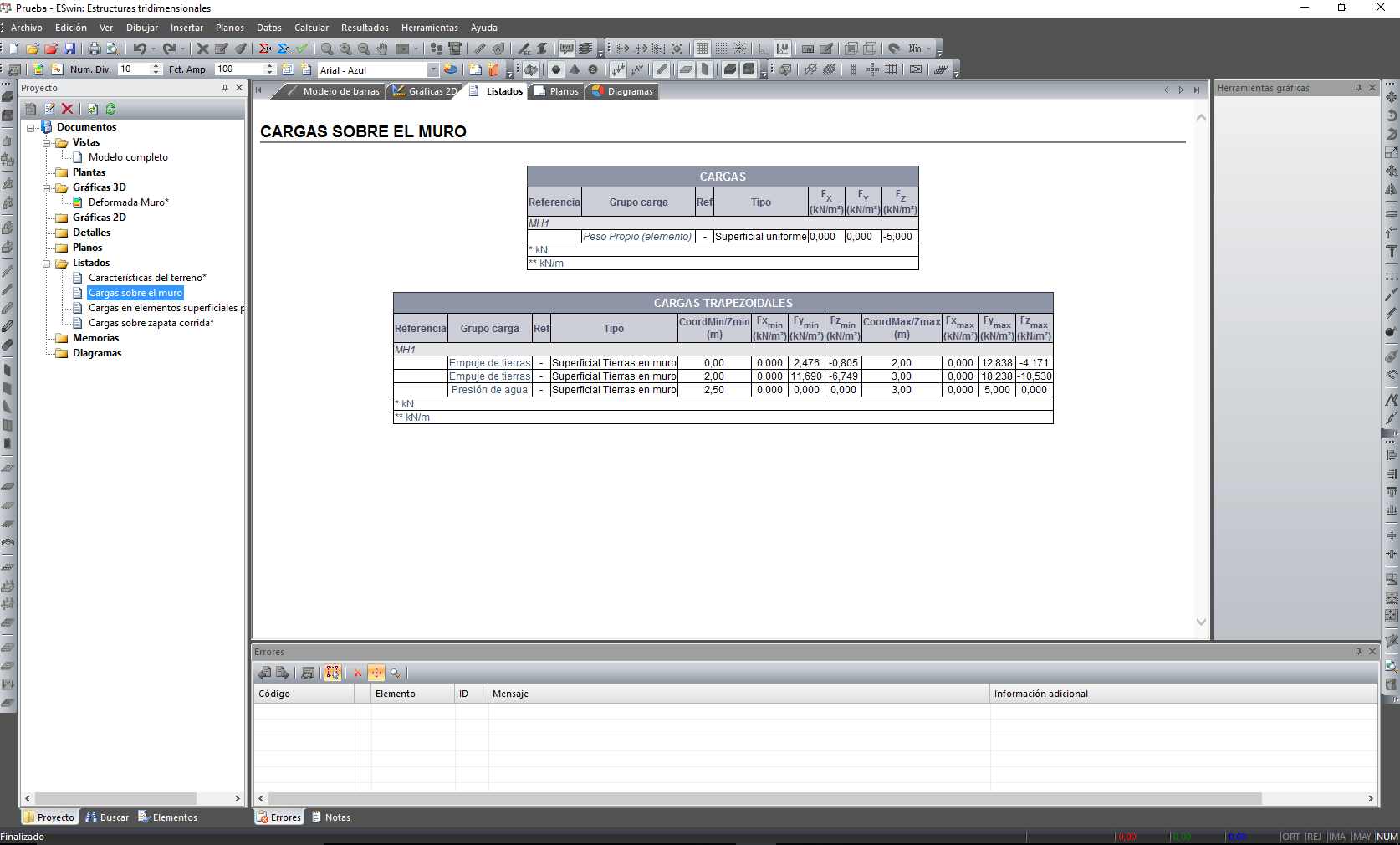This screenshot has height=845, width=1400.
Task: Run the blue sigma A calculation icon
Action: tap(284, 49)
